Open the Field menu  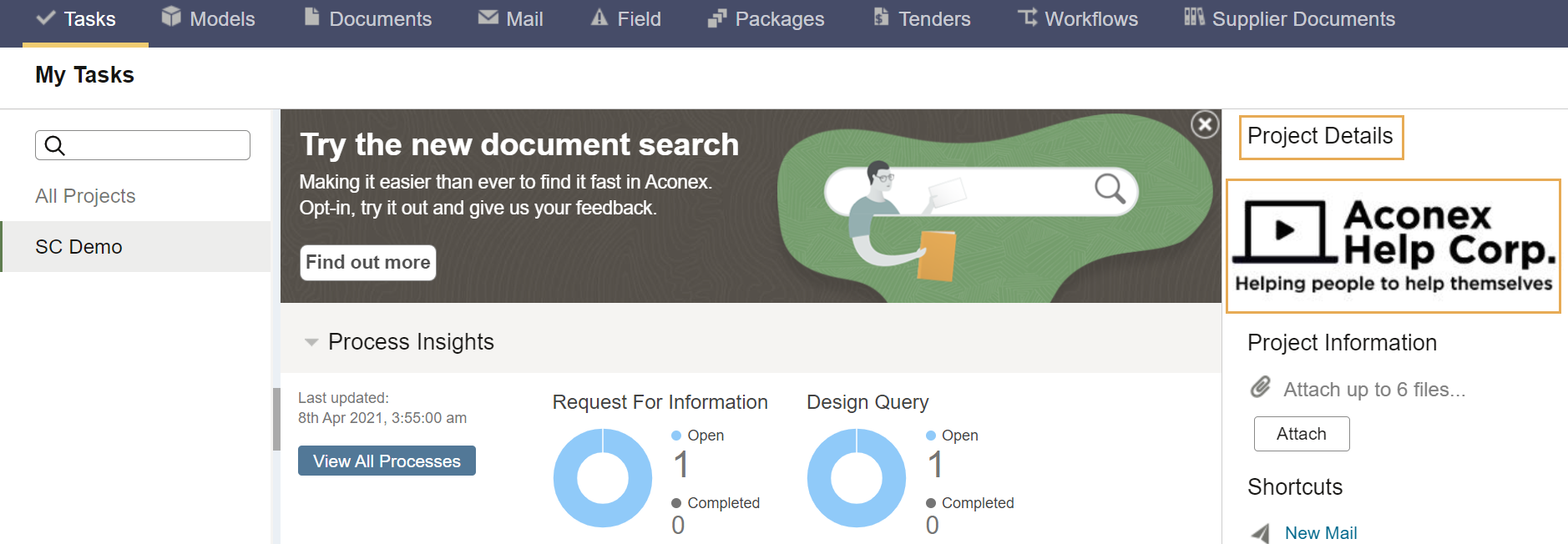coord(626,19)
